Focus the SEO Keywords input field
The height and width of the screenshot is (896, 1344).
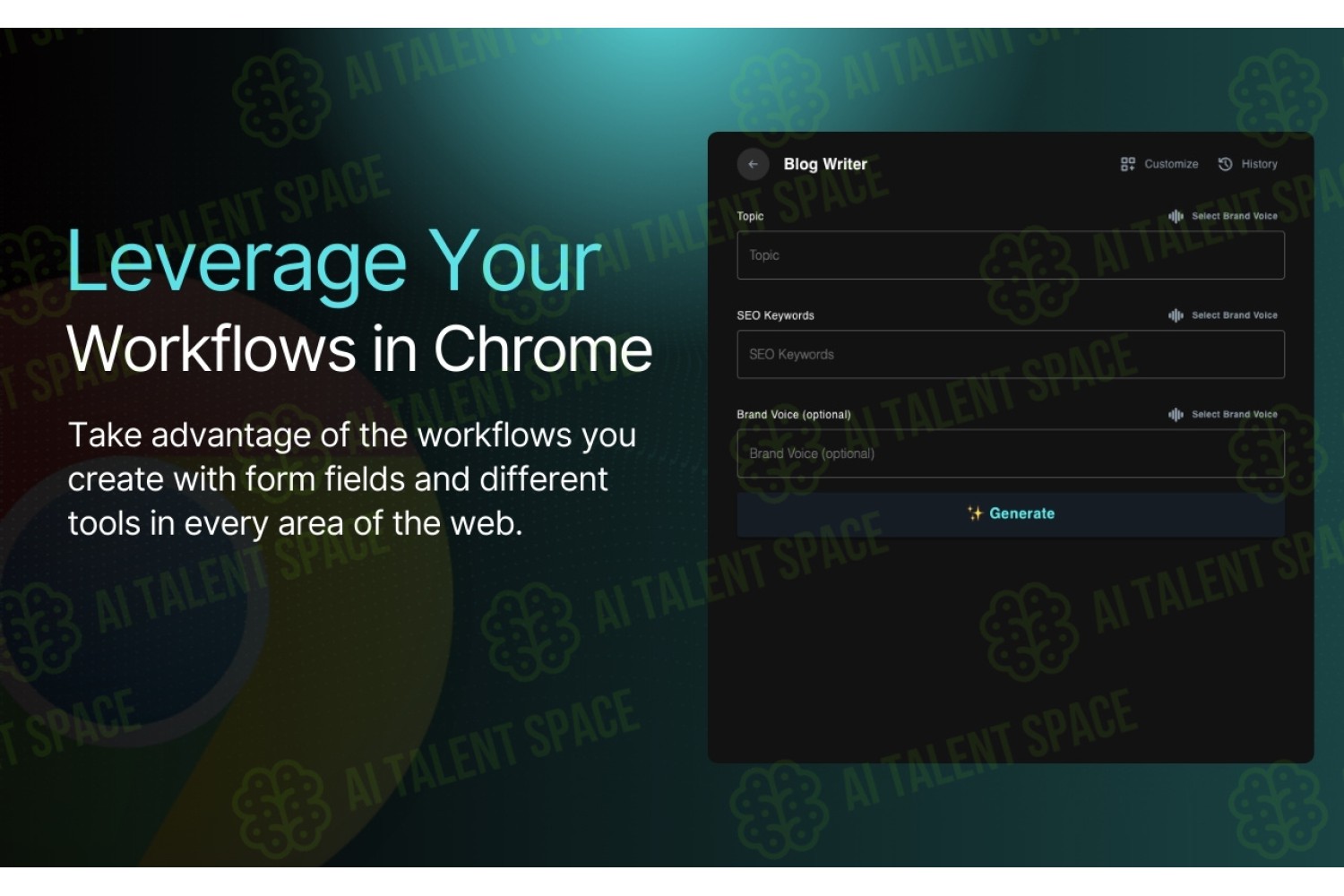[x=1011, y=355]
